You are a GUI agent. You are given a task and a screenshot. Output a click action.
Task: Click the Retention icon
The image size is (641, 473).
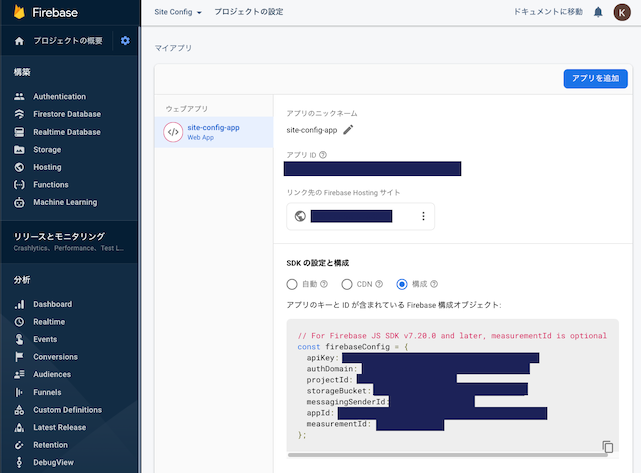(x=19, y=445)
